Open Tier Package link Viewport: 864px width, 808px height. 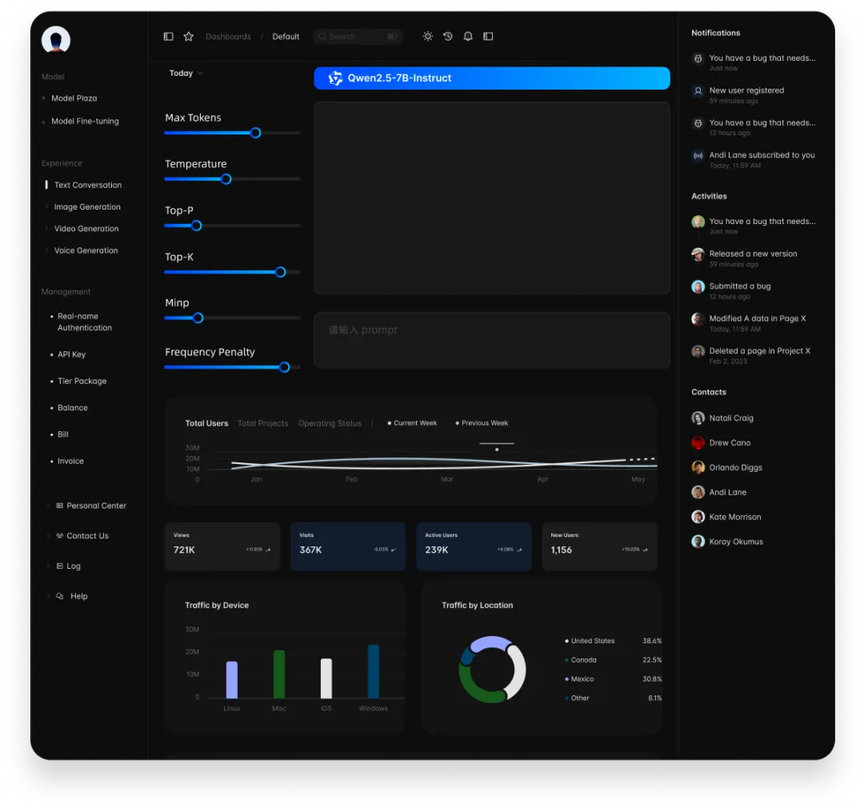click(82, 381)
